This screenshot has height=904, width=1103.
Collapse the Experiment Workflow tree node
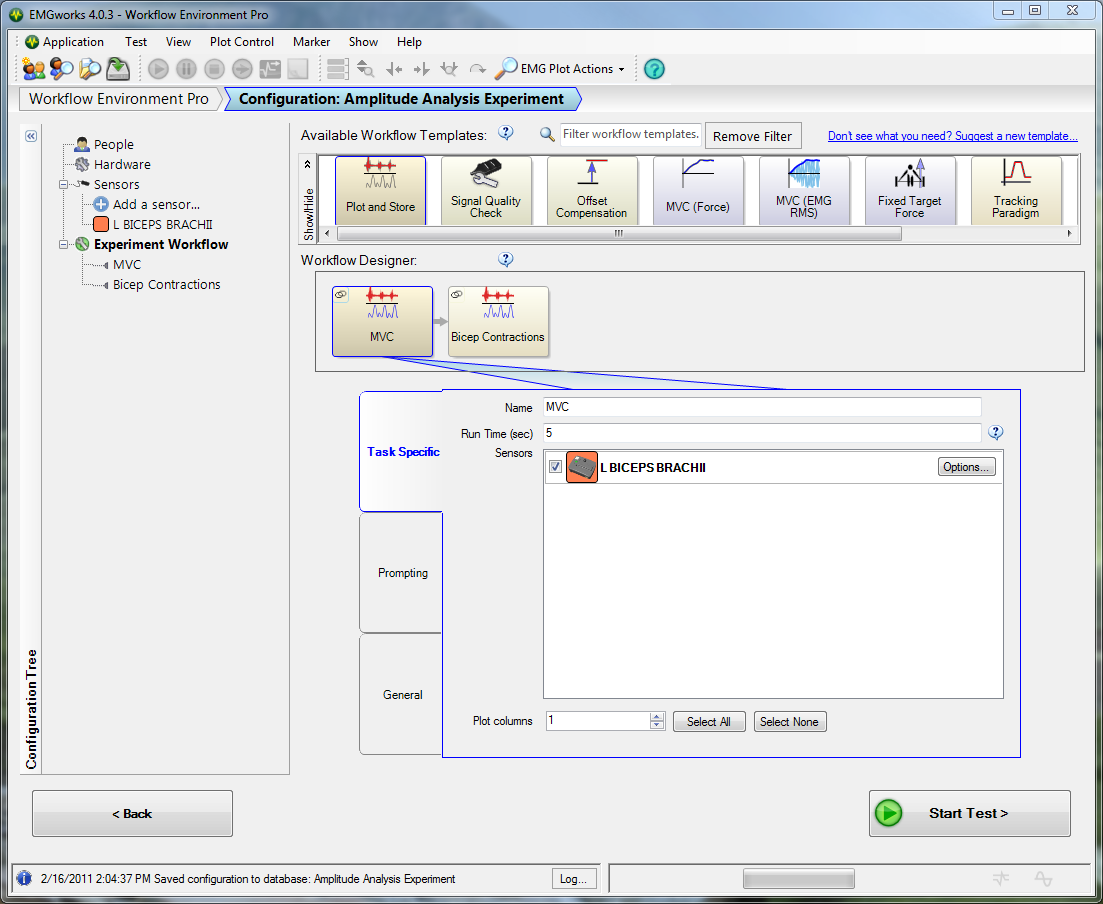tap(64, 245)
